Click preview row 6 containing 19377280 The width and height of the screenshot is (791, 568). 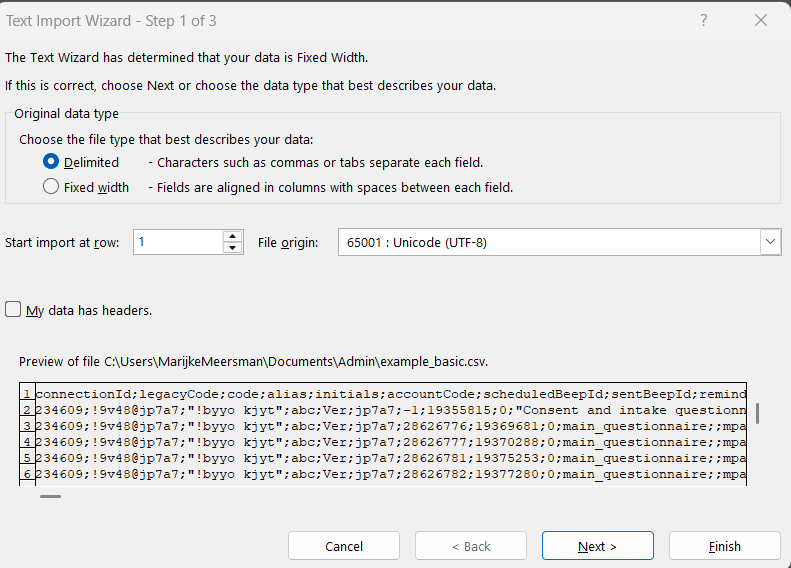click(x=390, y=474)
